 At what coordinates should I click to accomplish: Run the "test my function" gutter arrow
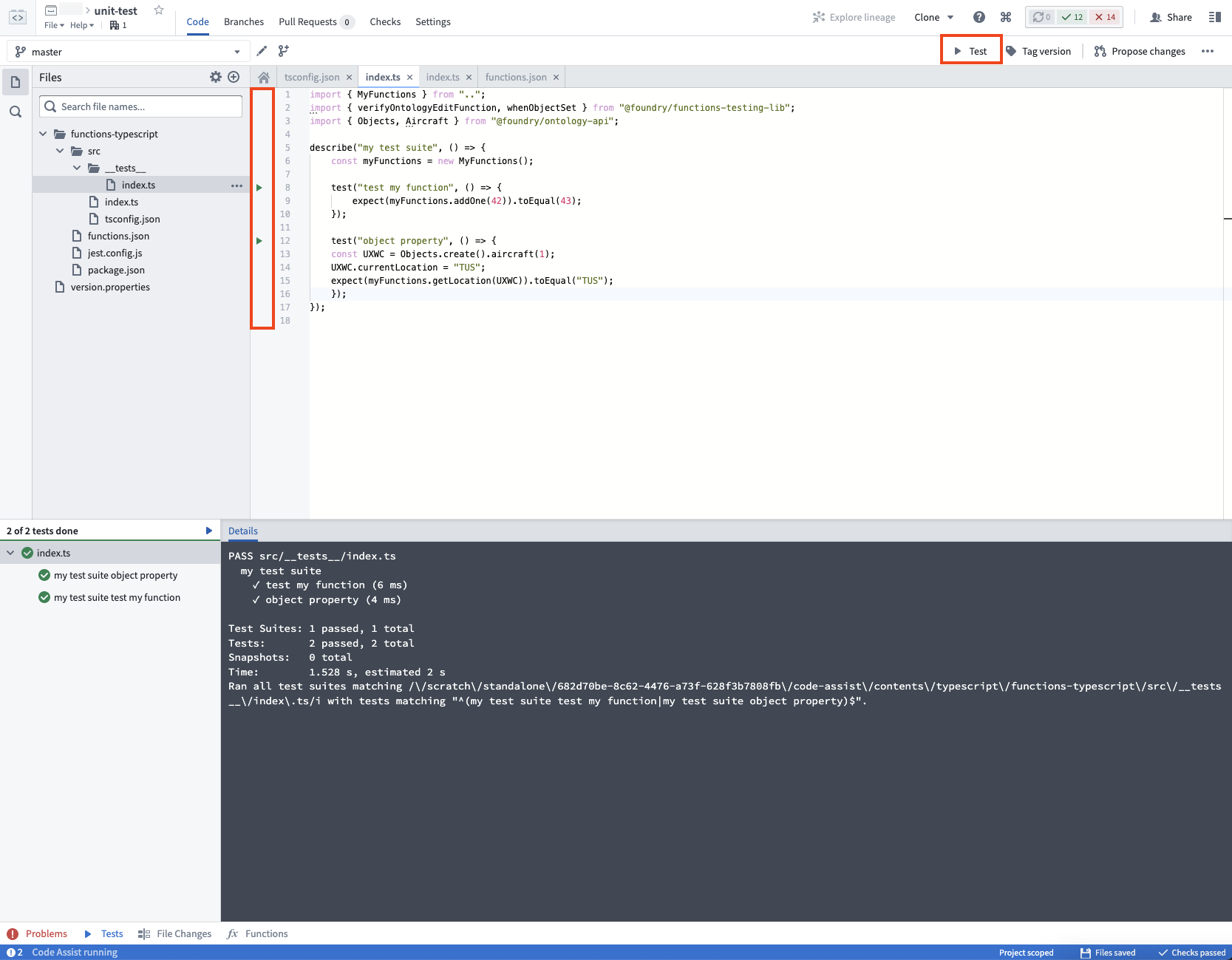pyautogui.click(x=259, y=188)
